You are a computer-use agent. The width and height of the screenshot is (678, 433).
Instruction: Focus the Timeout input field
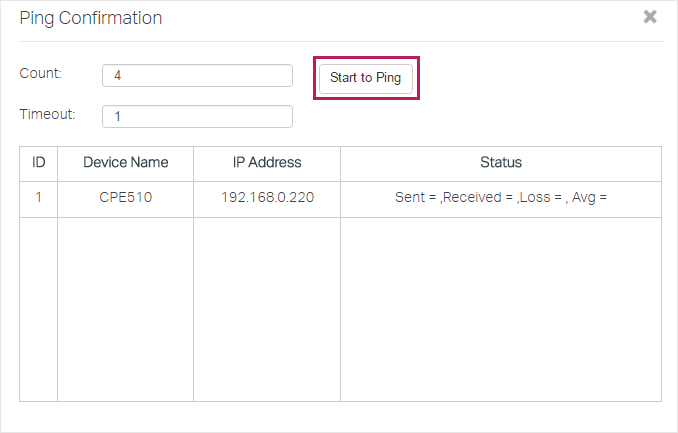(x=197, y=117)
